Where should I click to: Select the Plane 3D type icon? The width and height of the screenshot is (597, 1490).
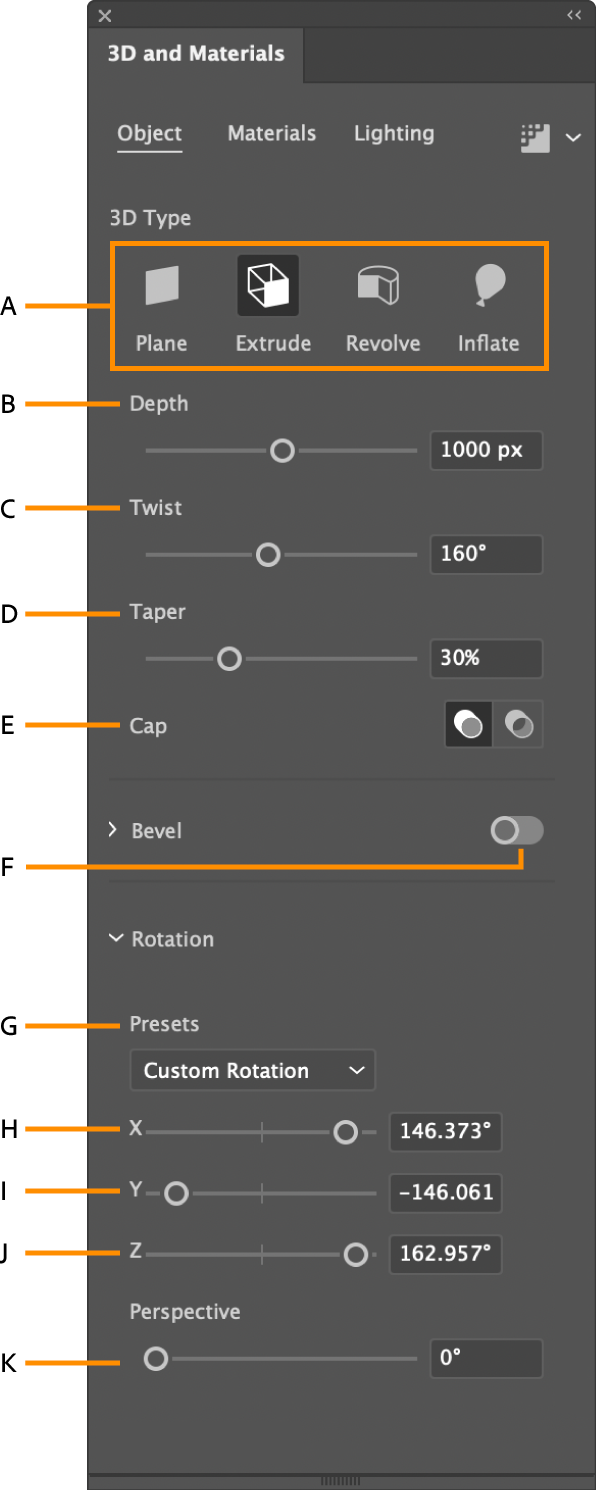coord(162,286)
